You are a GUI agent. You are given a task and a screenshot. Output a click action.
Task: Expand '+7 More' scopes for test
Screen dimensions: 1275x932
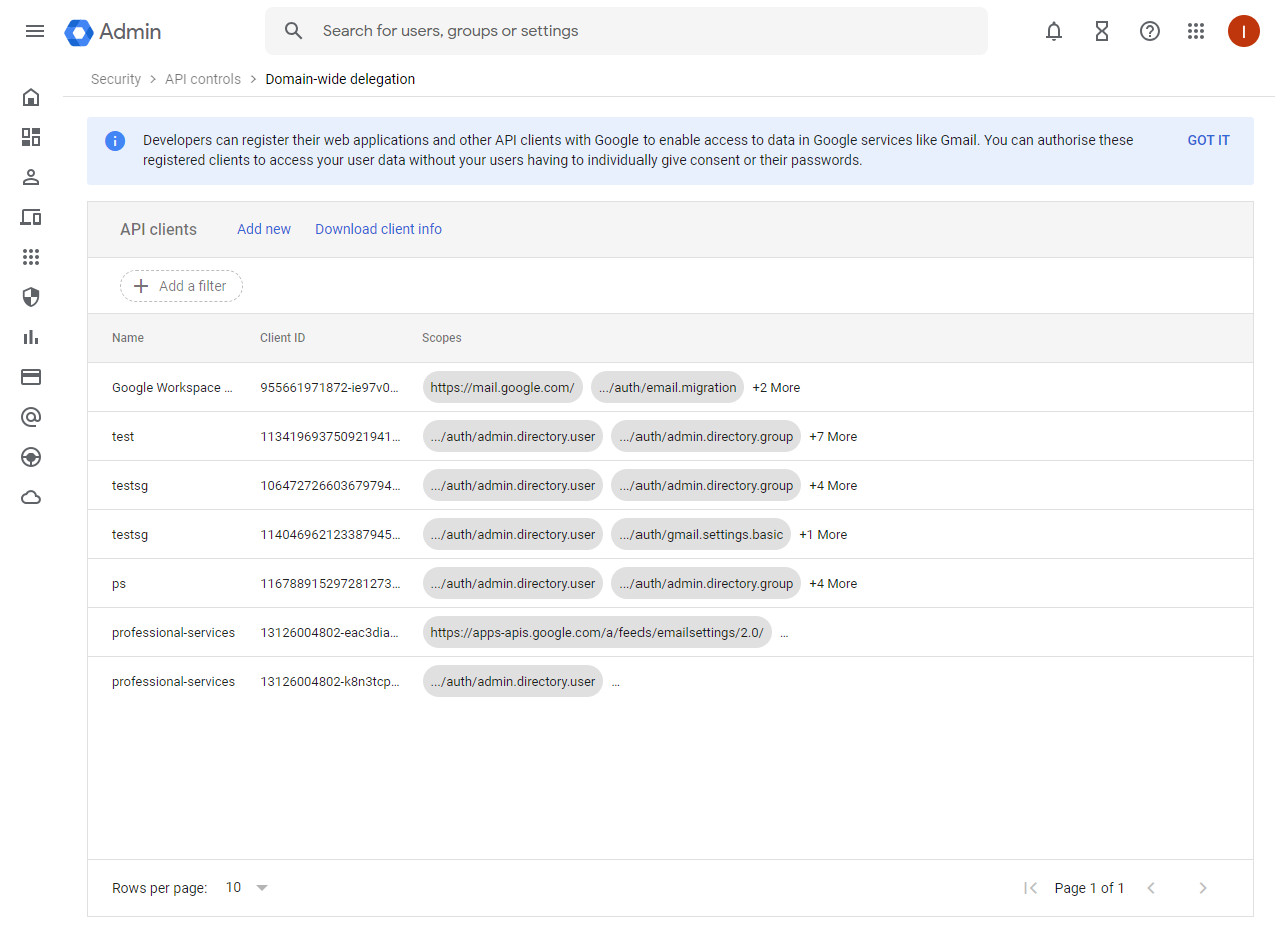(832, 437)
